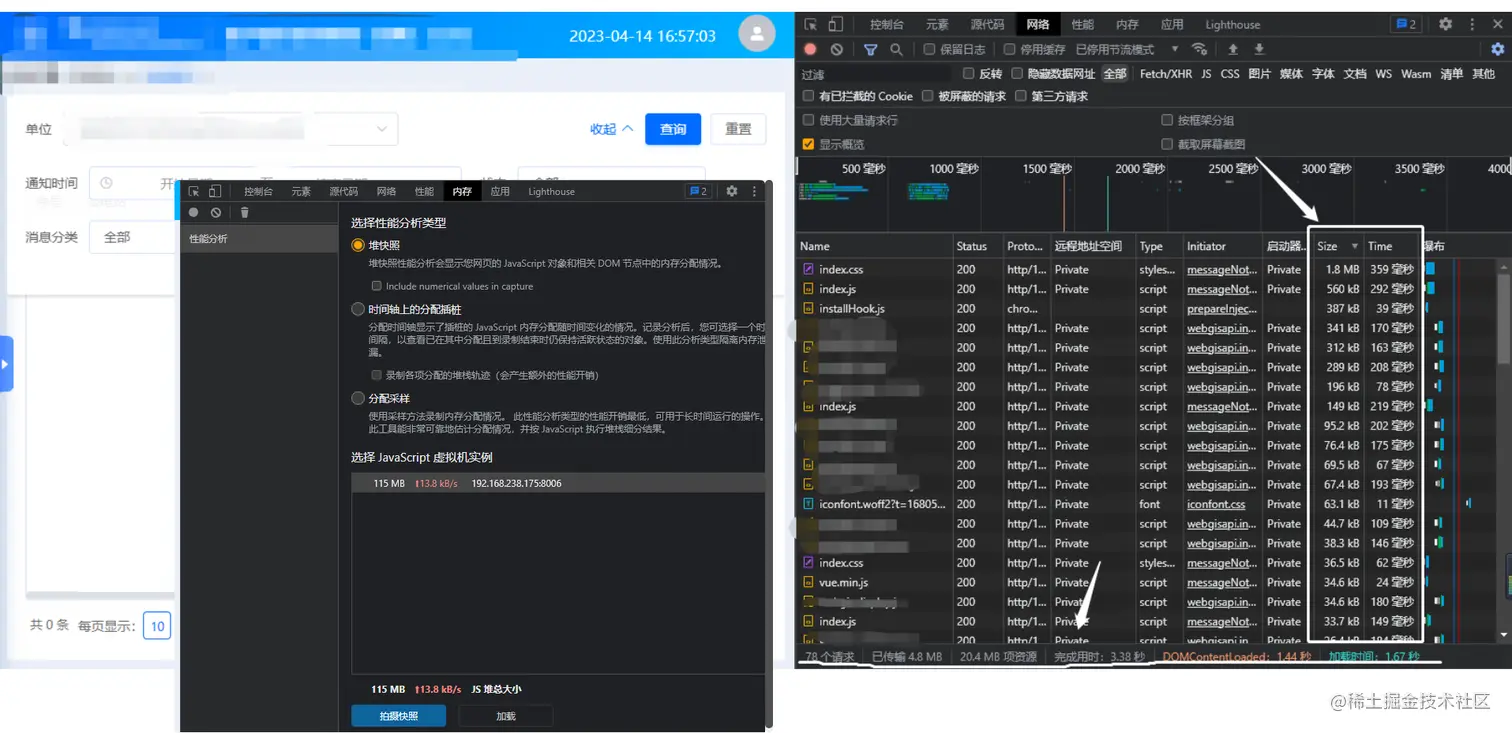Filter requests by CSS type
Viewport: 1512px width, 733px height.
click(1230, 73)
